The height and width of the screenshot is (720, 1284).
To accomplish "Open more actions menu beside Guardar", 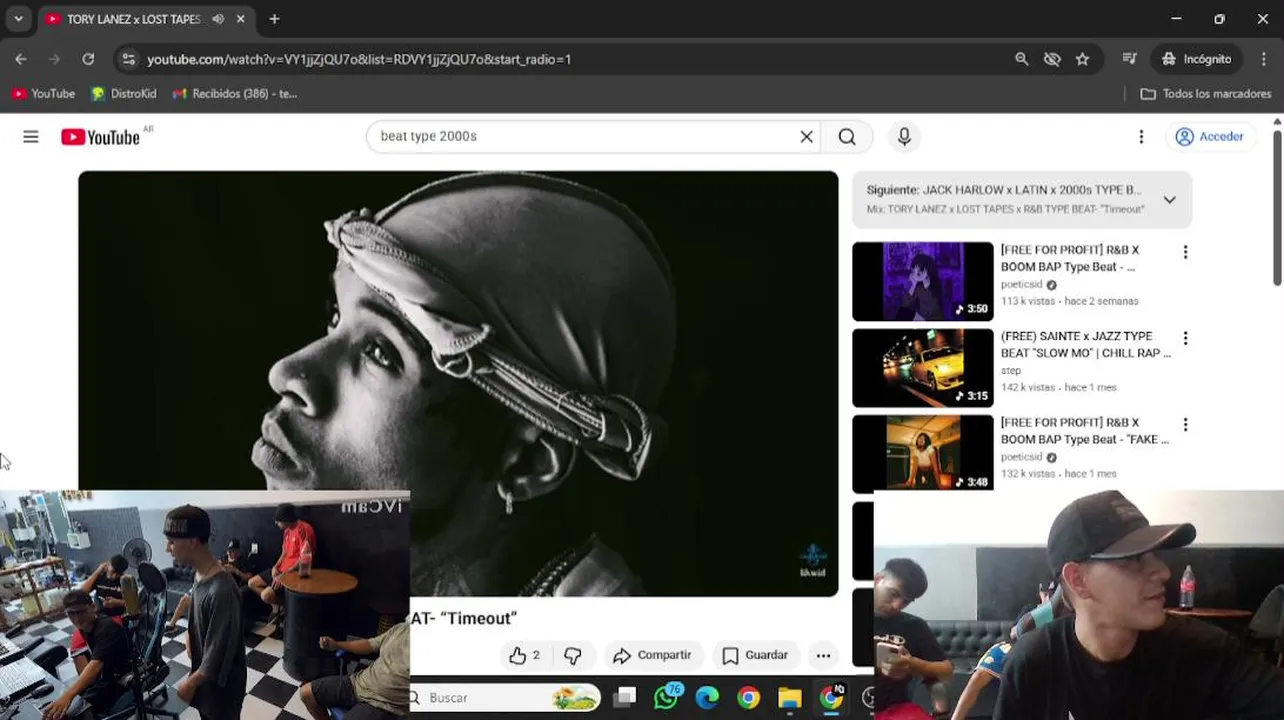I will [x=823, y=655].
